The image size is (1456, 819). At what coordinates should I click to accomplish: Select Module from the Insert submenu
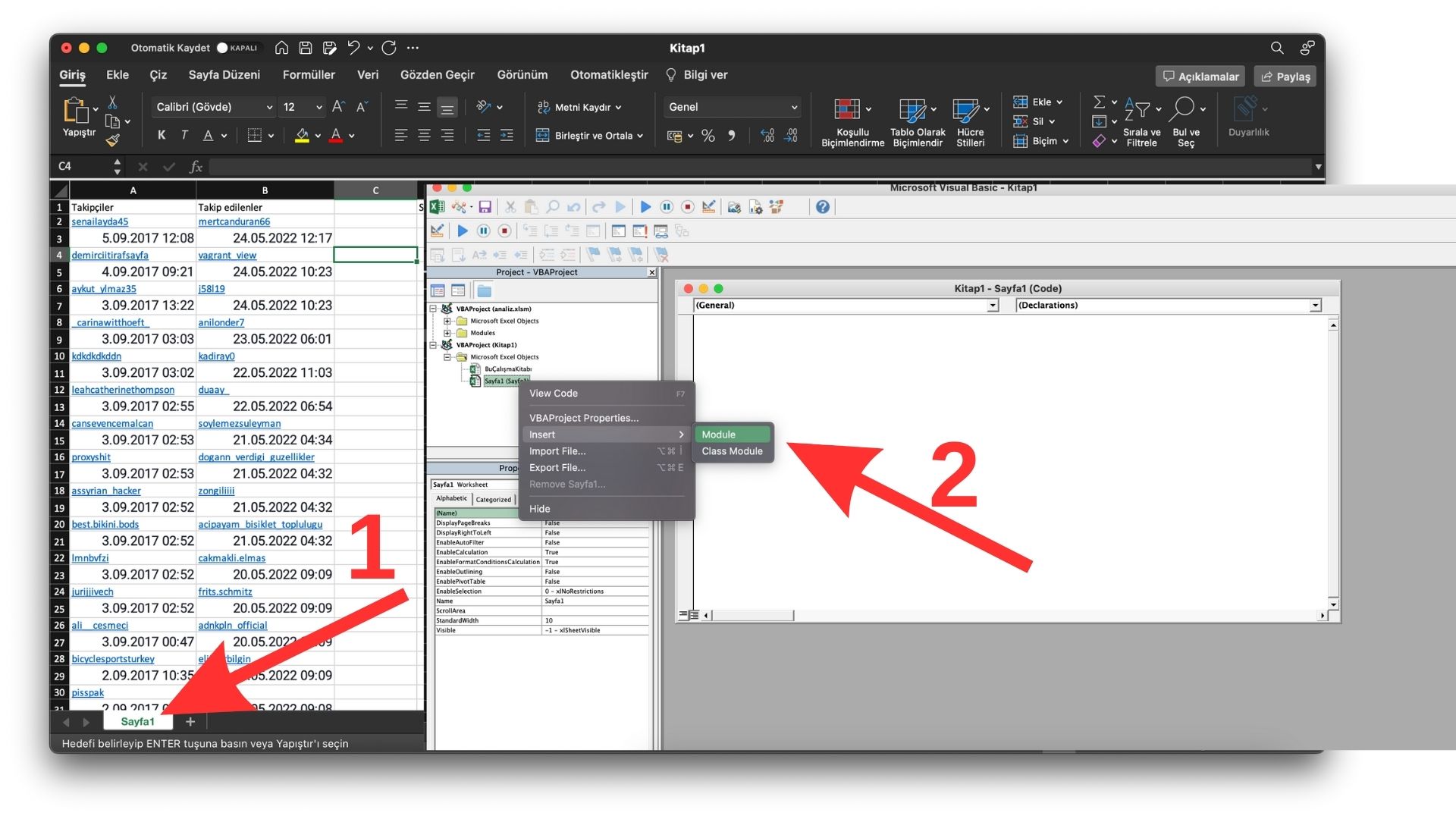point(733,435)
